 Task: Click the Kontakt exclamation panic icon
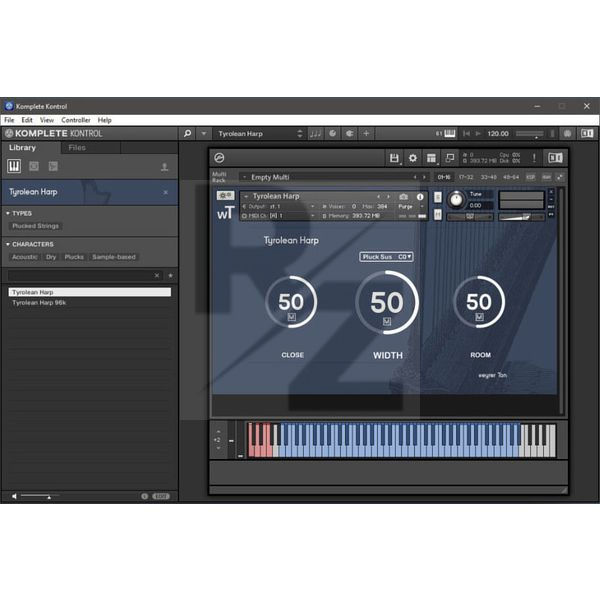coord(534,158)
